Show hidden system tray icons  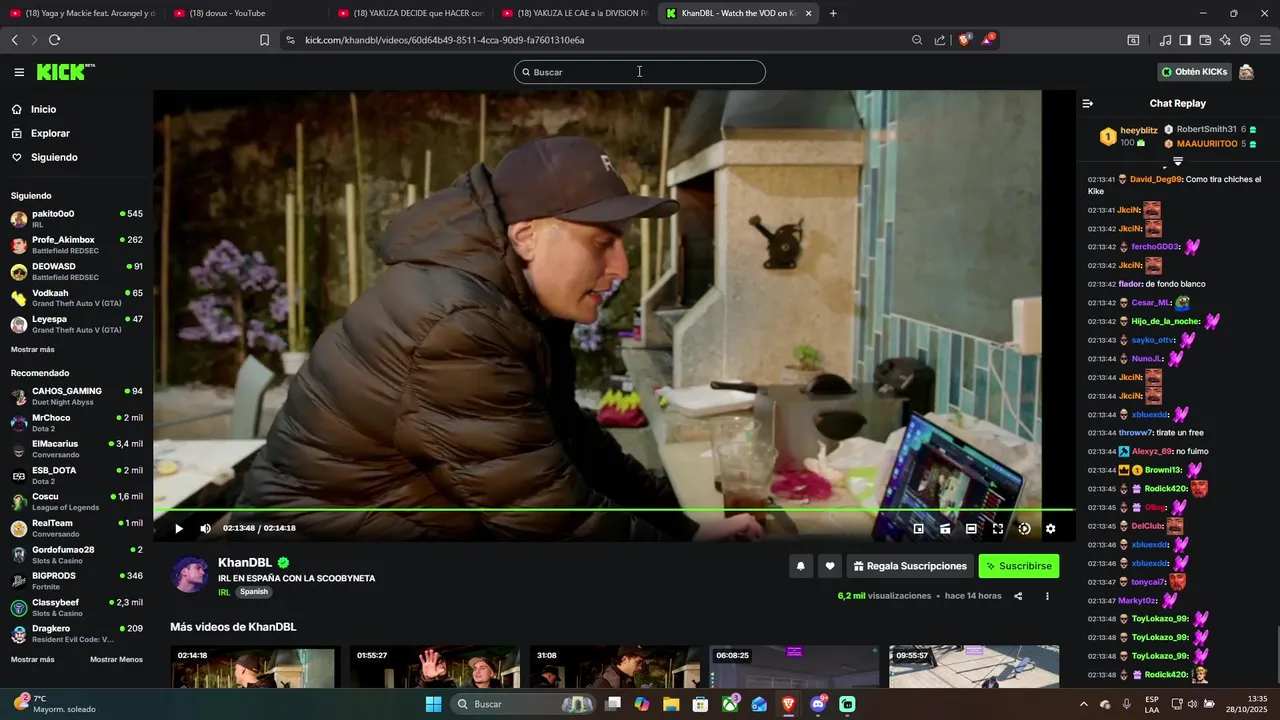pos(1084,704)
